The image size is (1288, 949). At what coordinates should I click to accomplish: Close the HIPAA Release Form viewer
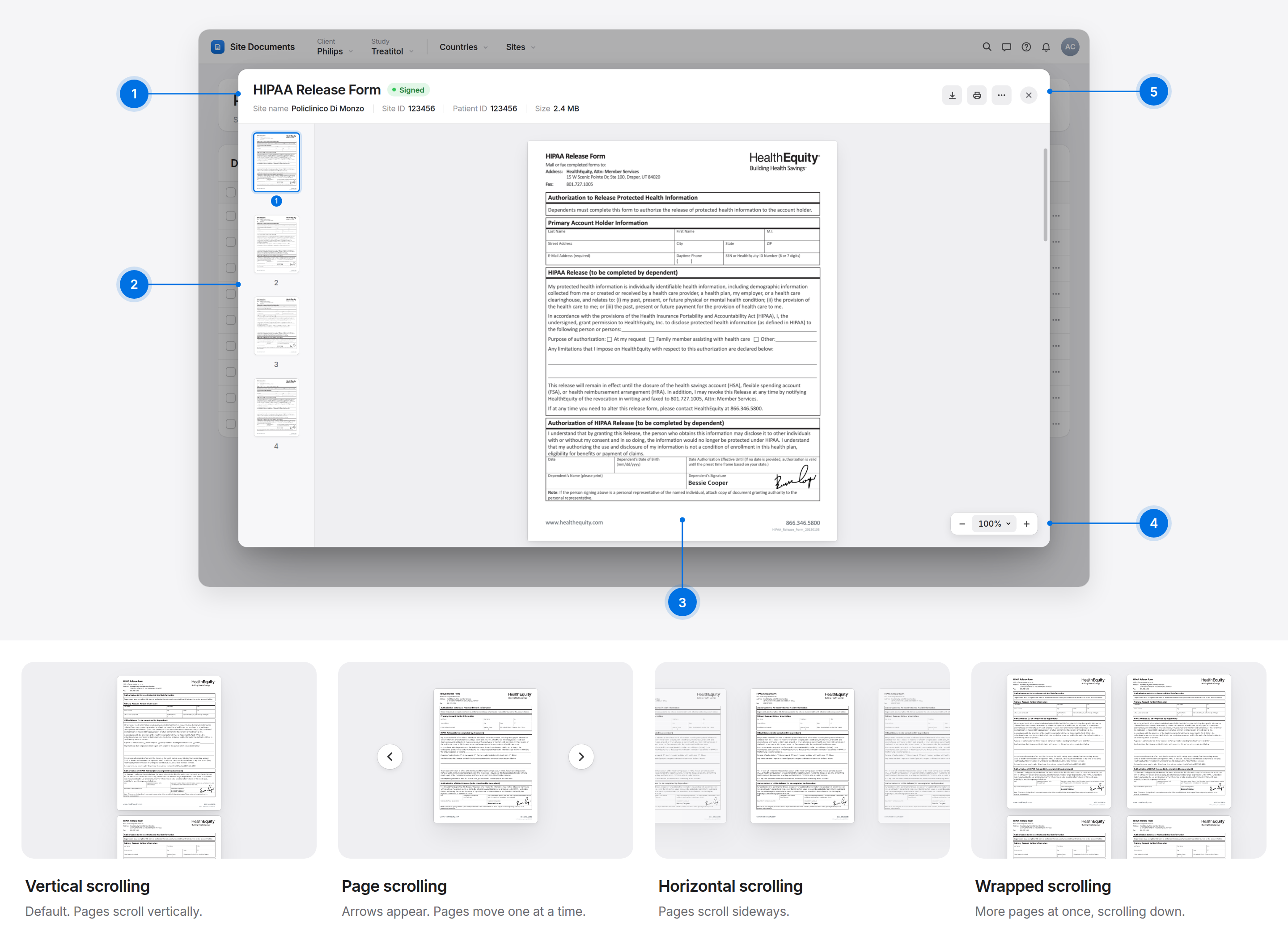point(1028,95)
